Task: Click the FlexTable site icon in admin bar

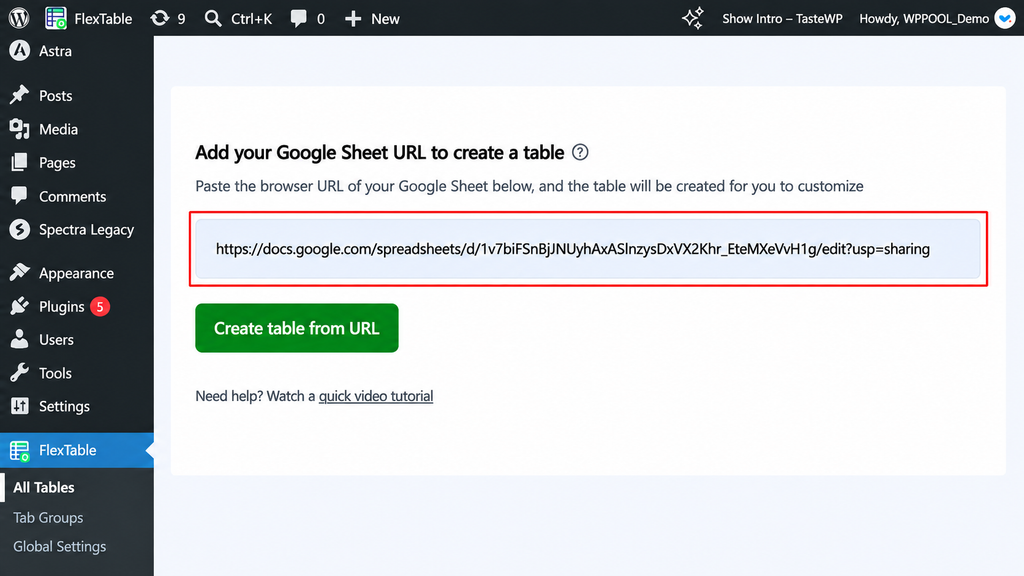Action: [56, 18]
